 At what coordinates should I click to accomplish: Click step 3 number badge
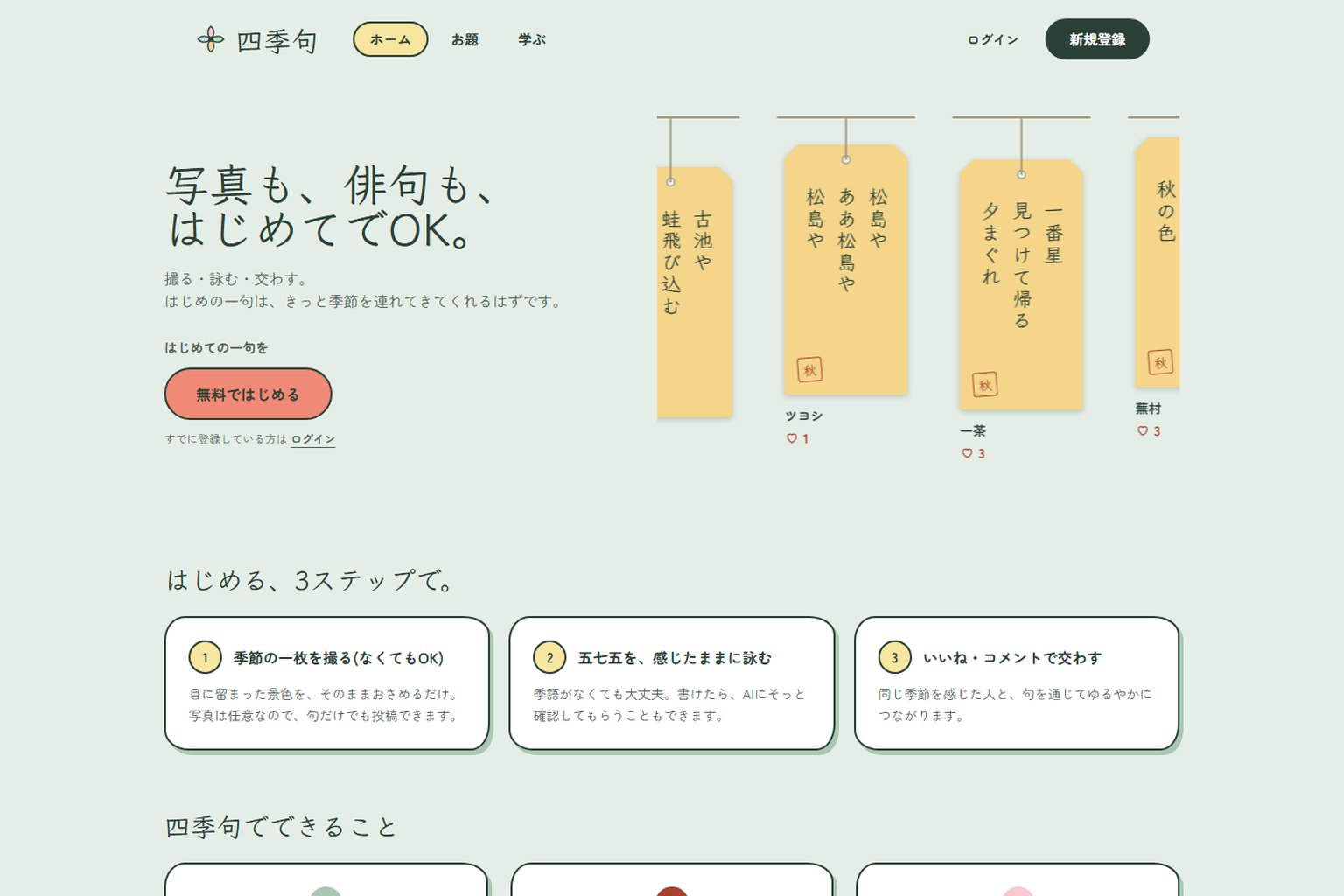(894, 657)
